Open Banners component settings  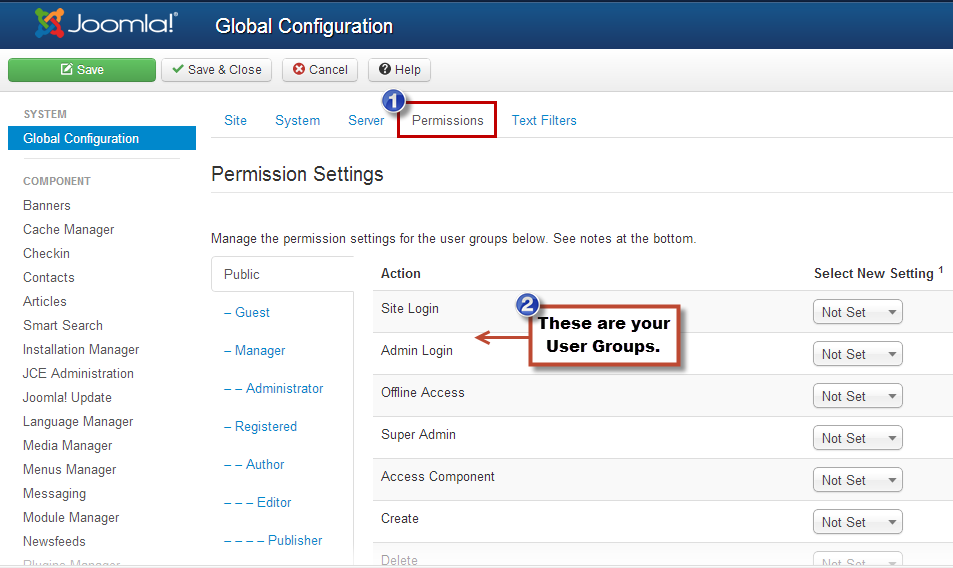click(x=47, y=205)
